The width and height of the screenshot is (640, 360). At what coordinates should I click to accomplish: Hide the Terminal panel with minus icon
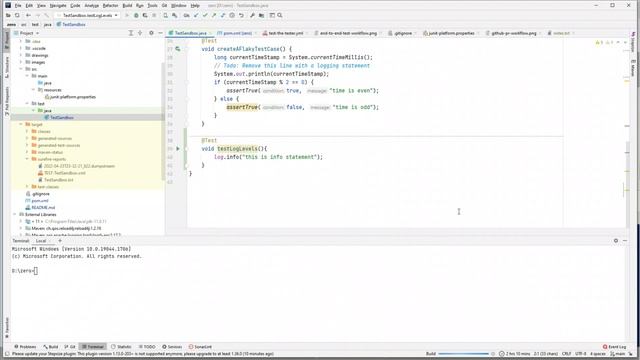click(x=625, y=241)
